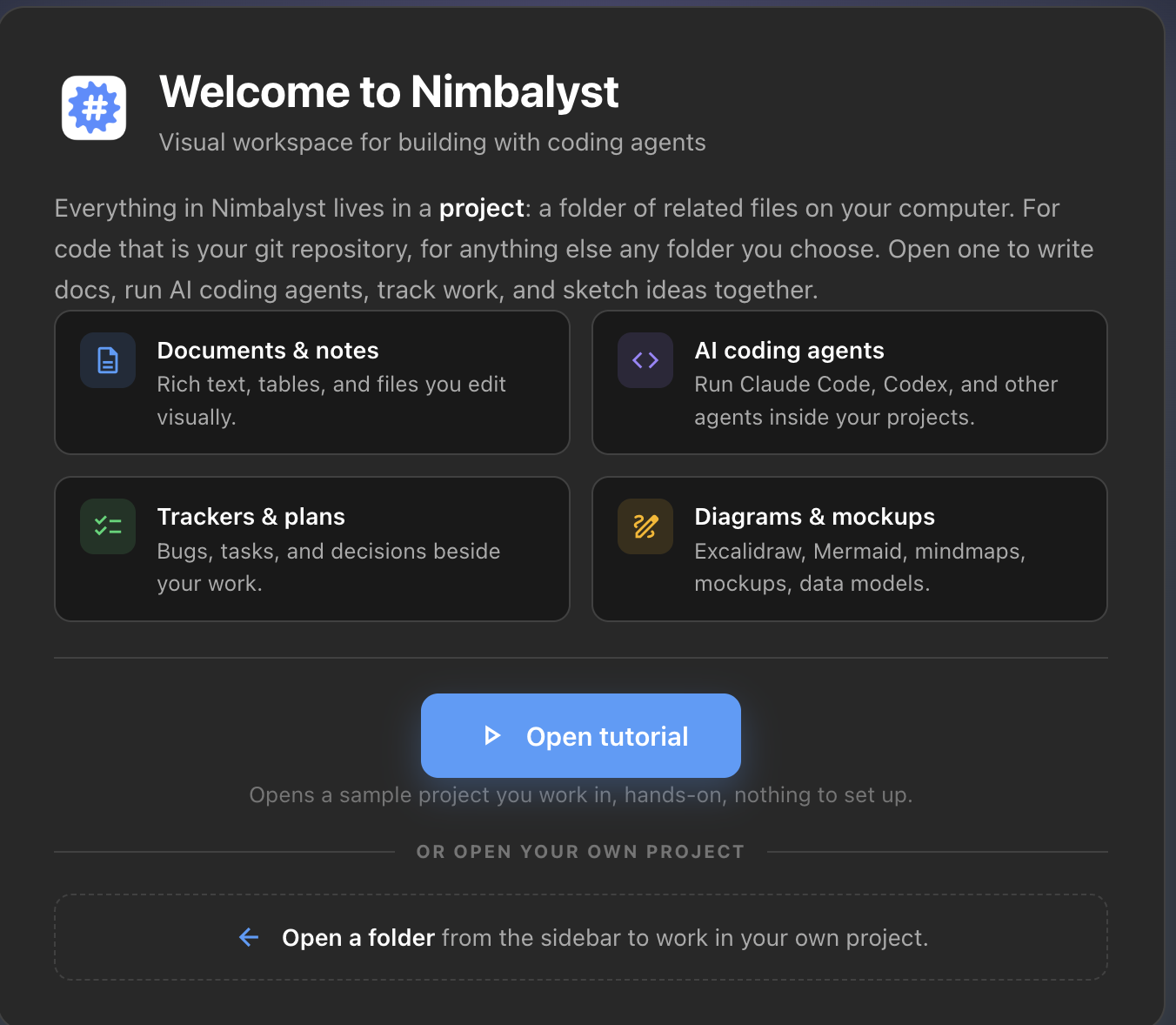The width and height of the screenshot is (1176, 1025).
Task: Click the Documents & notes file icon
Action: point(108,360)
